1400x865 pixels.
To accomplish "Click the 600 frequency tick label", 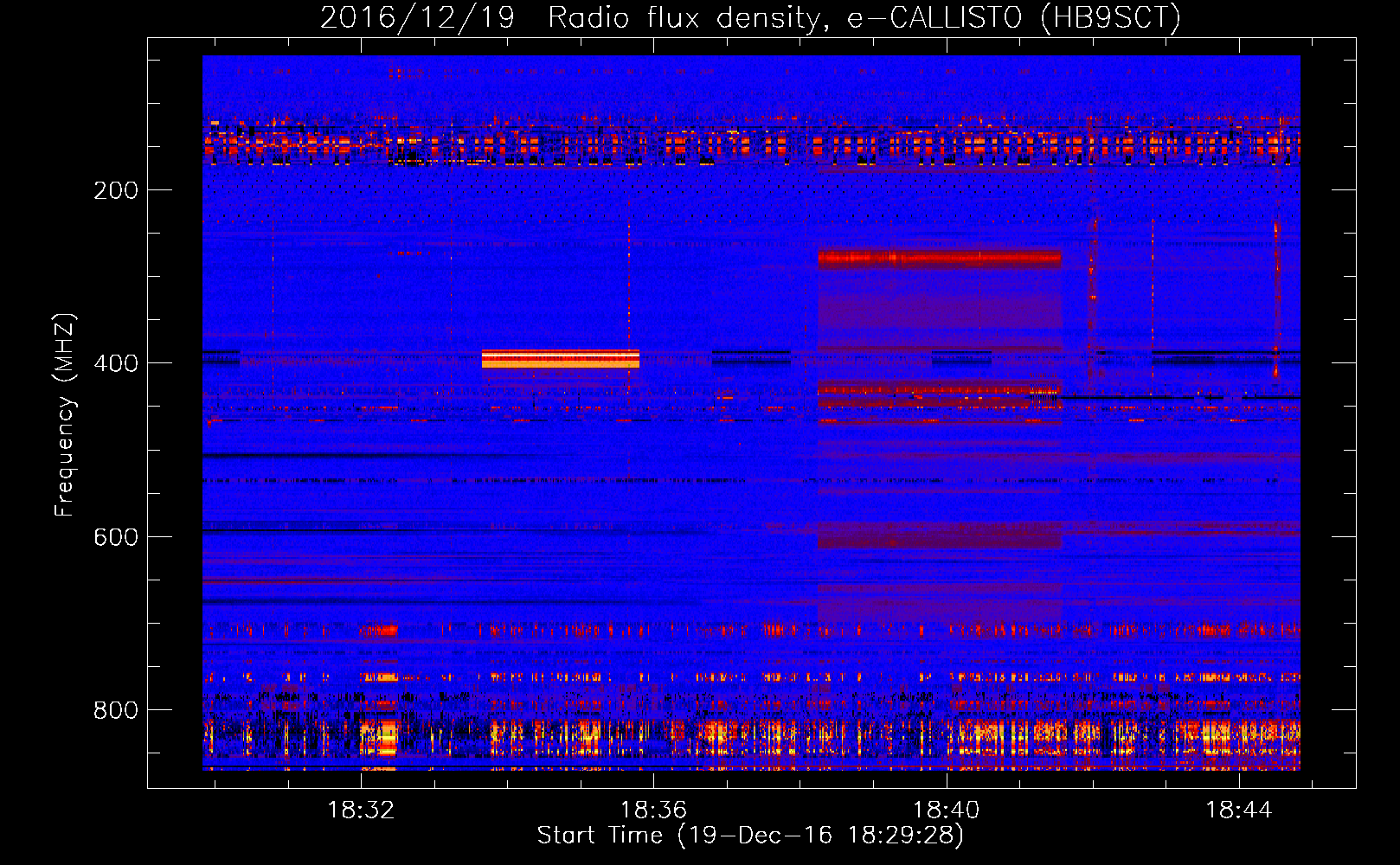I will pyautogui.click(x=116, y=537).
